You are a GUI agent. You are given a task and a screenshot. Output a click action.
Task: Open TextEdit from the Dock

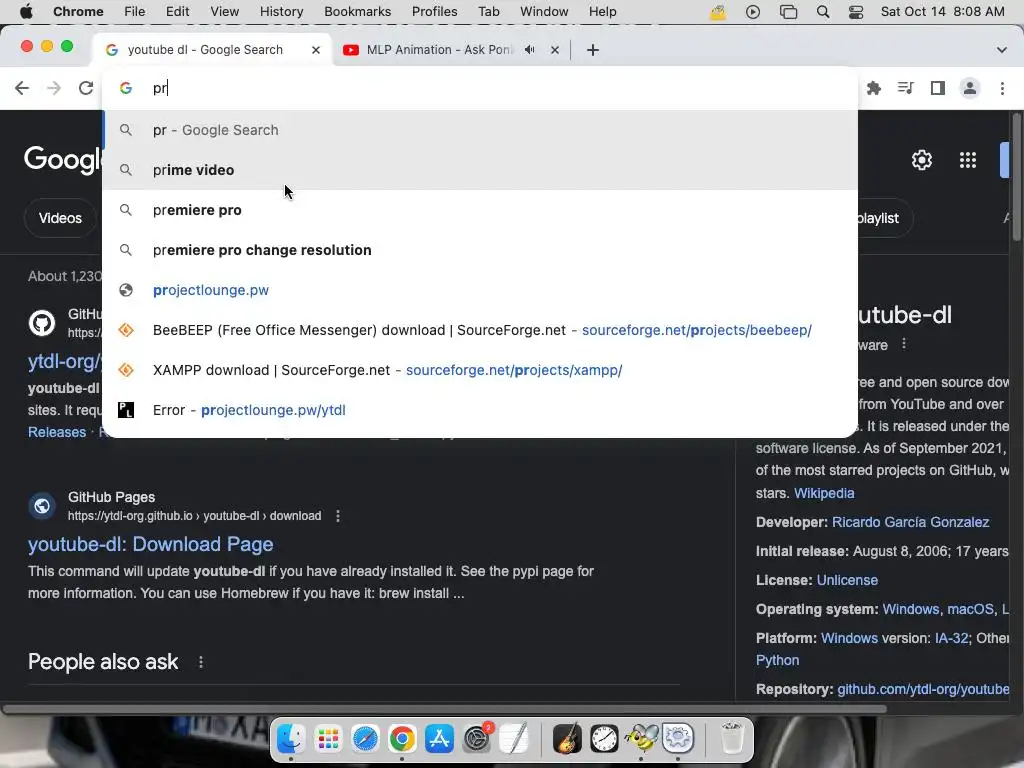pos(514,739)
